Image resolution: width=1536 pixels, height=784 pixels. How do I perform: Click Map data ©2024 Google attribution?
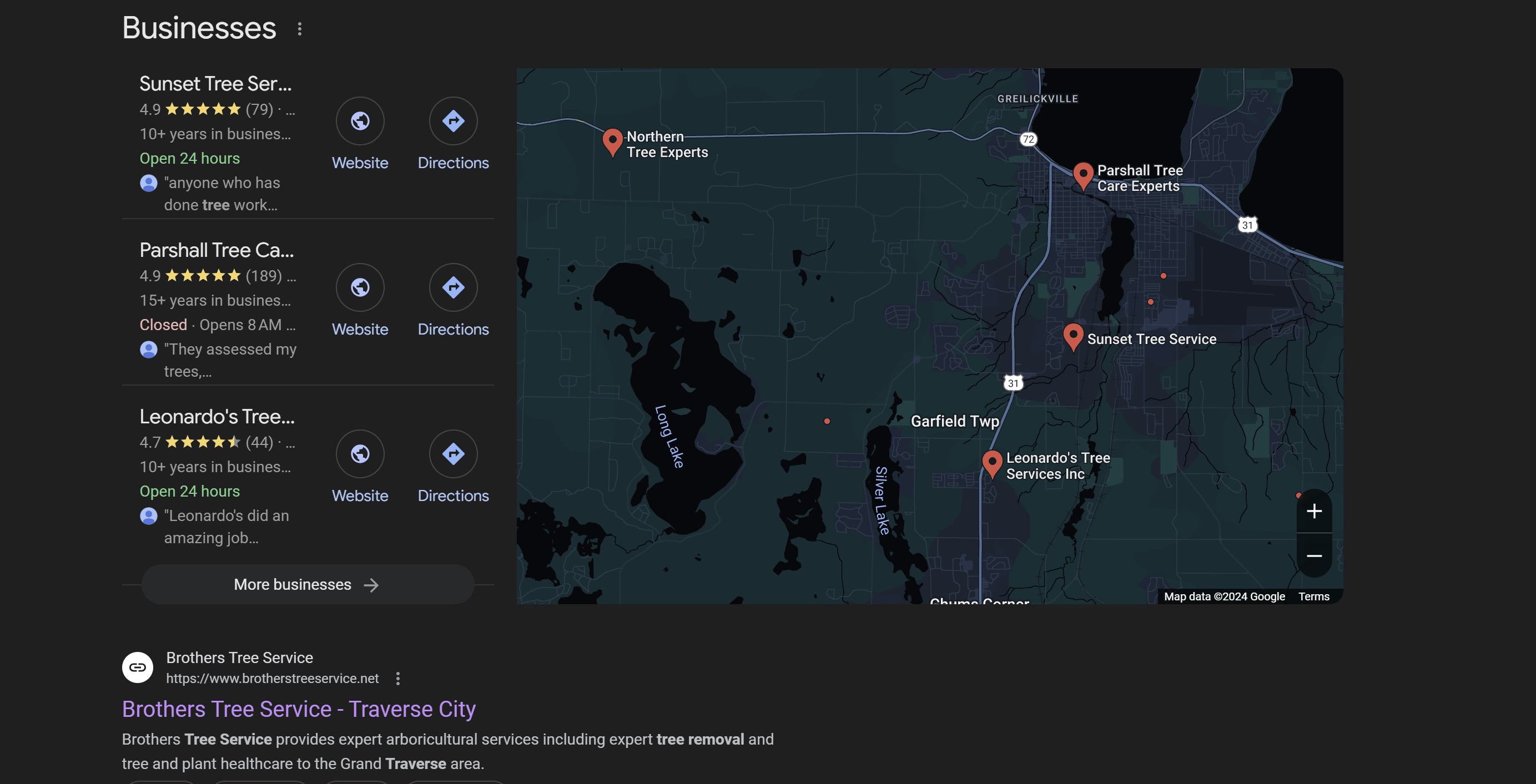[x=1224, y=596]
